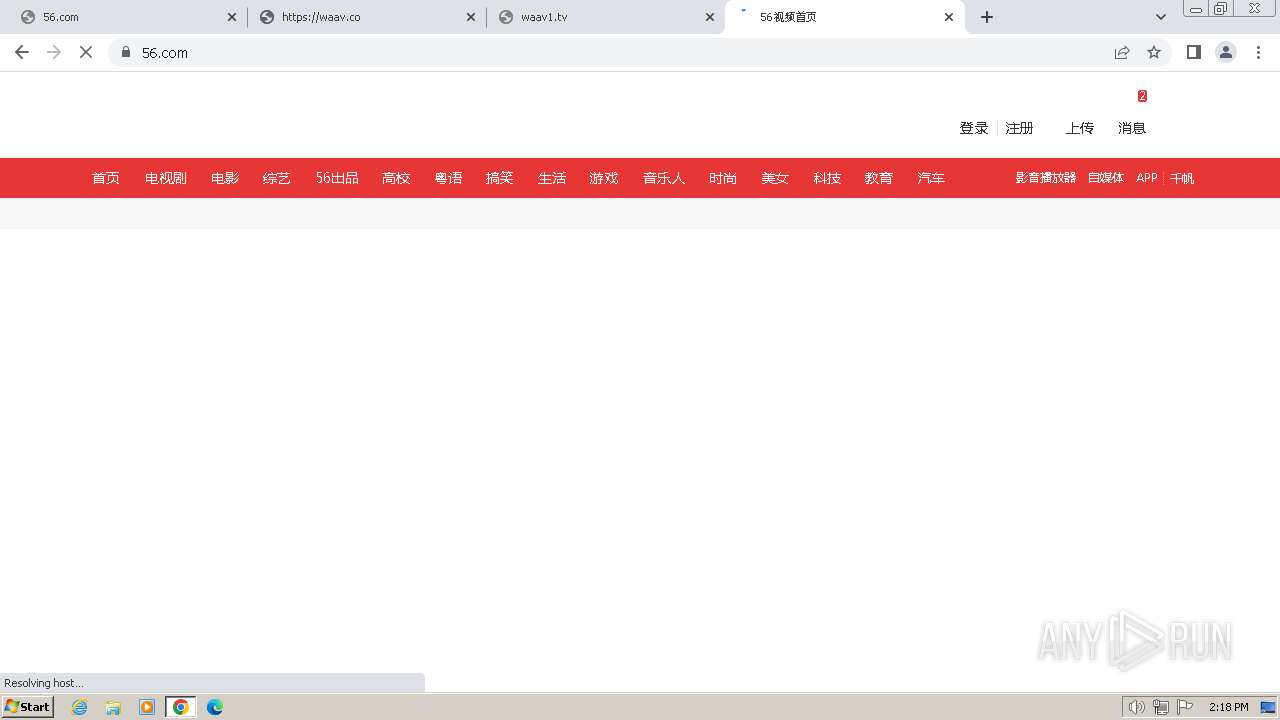Viewport: 1280px width, 720px height.
Task: Share this page icon
Action: pos(1122,52)
